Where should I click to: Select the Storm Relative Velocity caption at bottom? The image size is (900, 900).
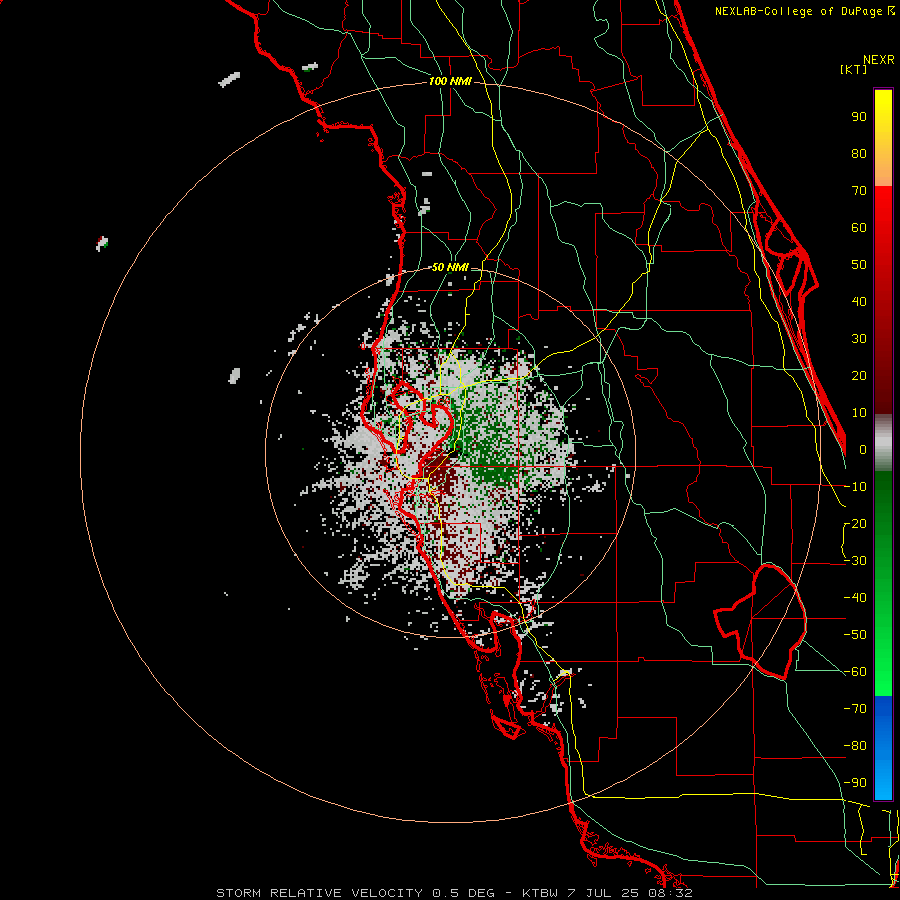[x=454, y=893]
